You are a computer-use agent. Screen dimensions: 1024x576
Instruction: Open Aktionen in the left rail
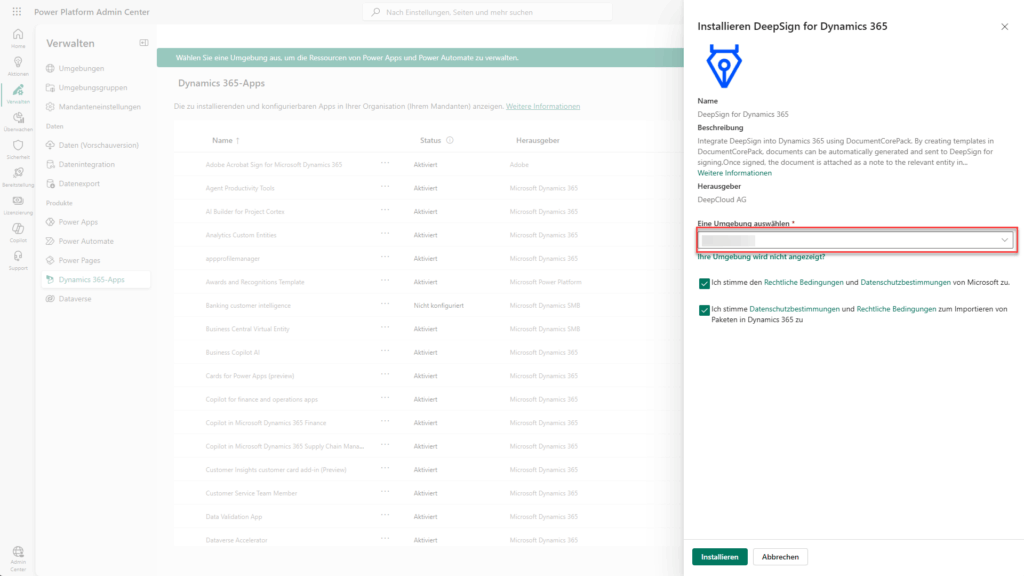coord(18,66)
